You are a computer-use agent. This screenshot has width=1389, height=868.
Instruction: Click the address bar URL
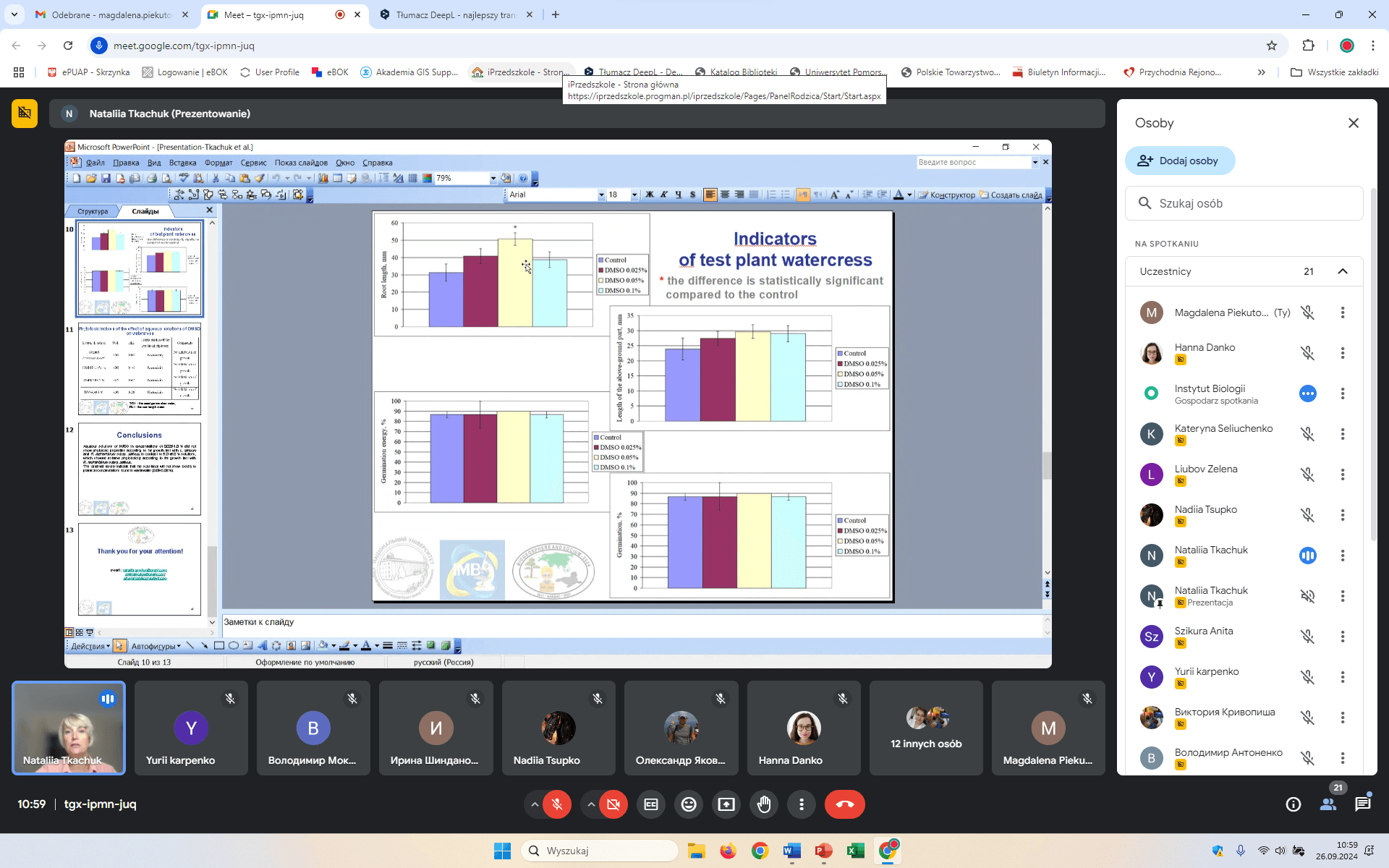(x=184, y=46)
